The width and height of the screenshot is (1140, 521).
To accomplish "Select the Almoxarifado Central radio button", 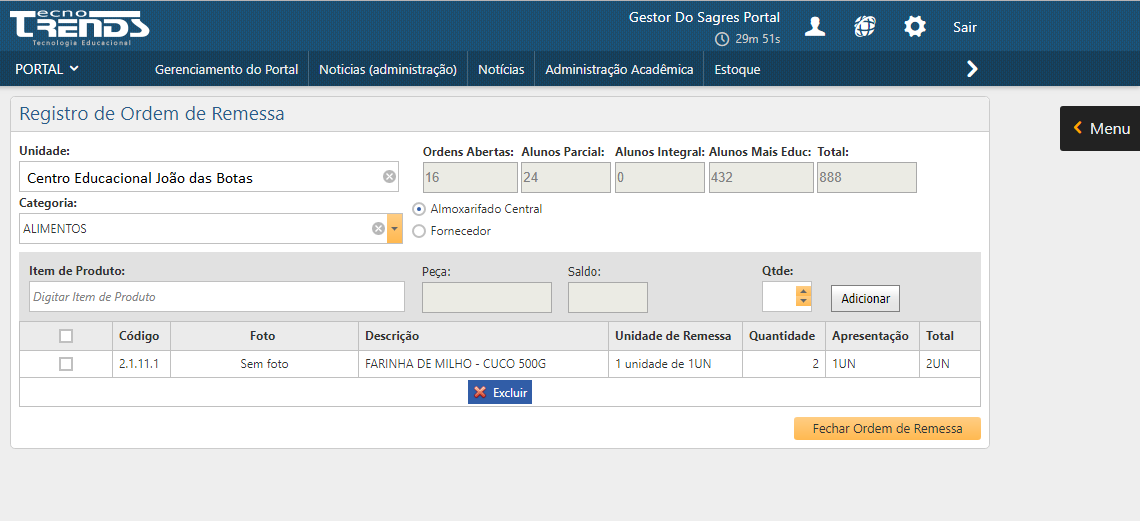I will tap(419, 209).
